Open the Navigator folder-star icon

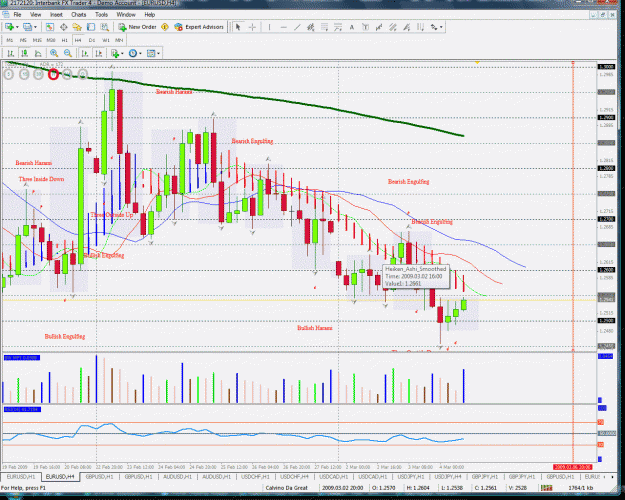click(x=77, y=27)
